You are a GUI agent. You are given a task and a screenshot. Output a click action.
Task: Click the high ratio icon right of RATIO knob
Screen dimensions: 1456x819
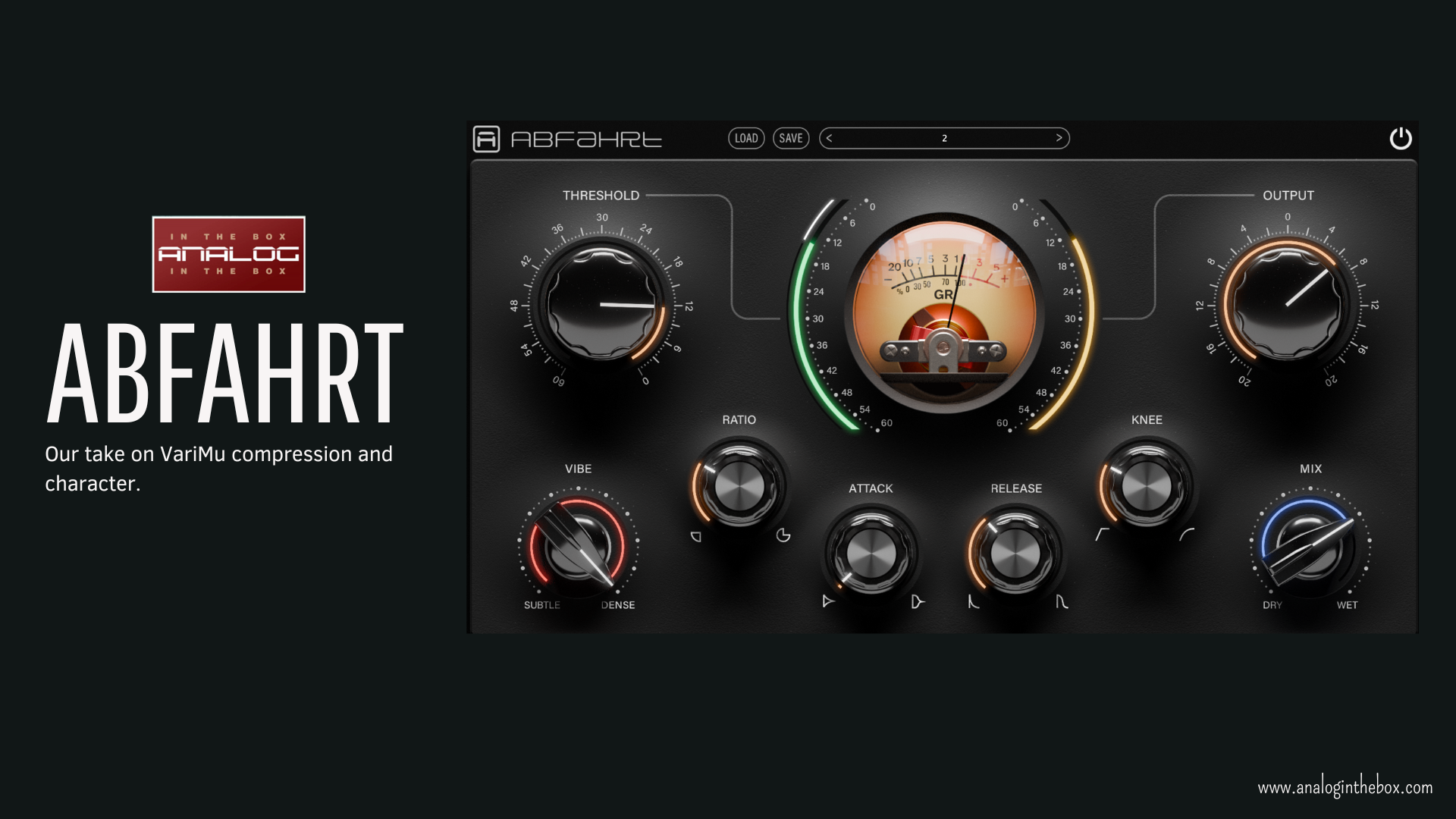point(783,535)
